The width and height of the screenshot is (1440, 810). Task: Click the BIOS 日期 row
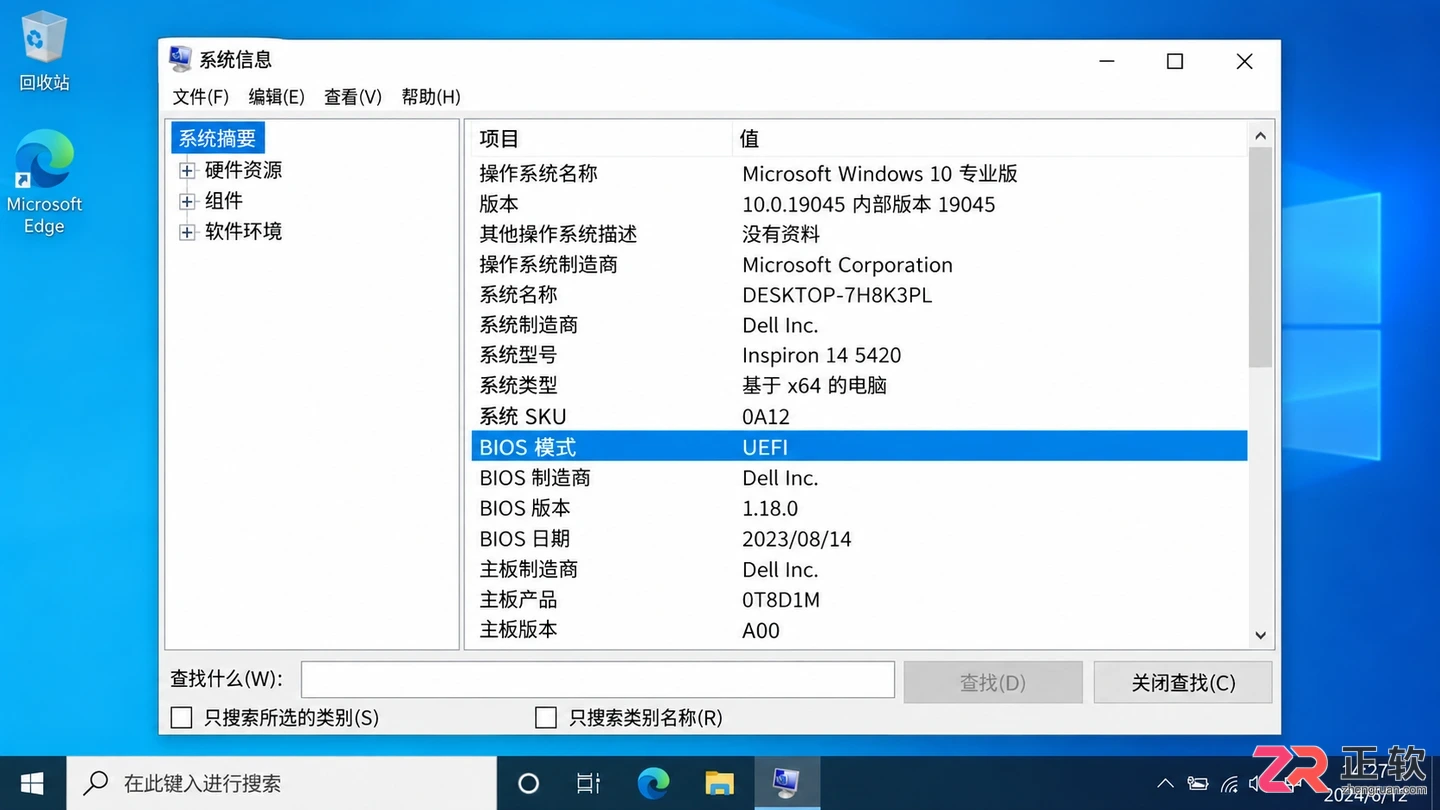coord(859,539)
